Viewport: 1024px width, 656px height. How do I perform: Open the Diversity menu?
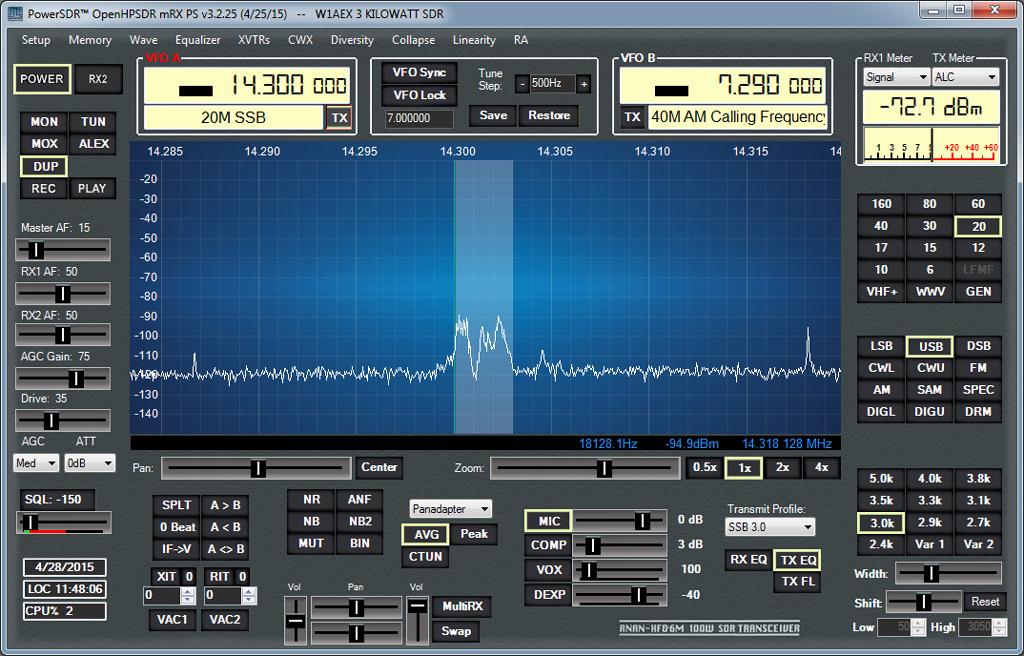352,40
